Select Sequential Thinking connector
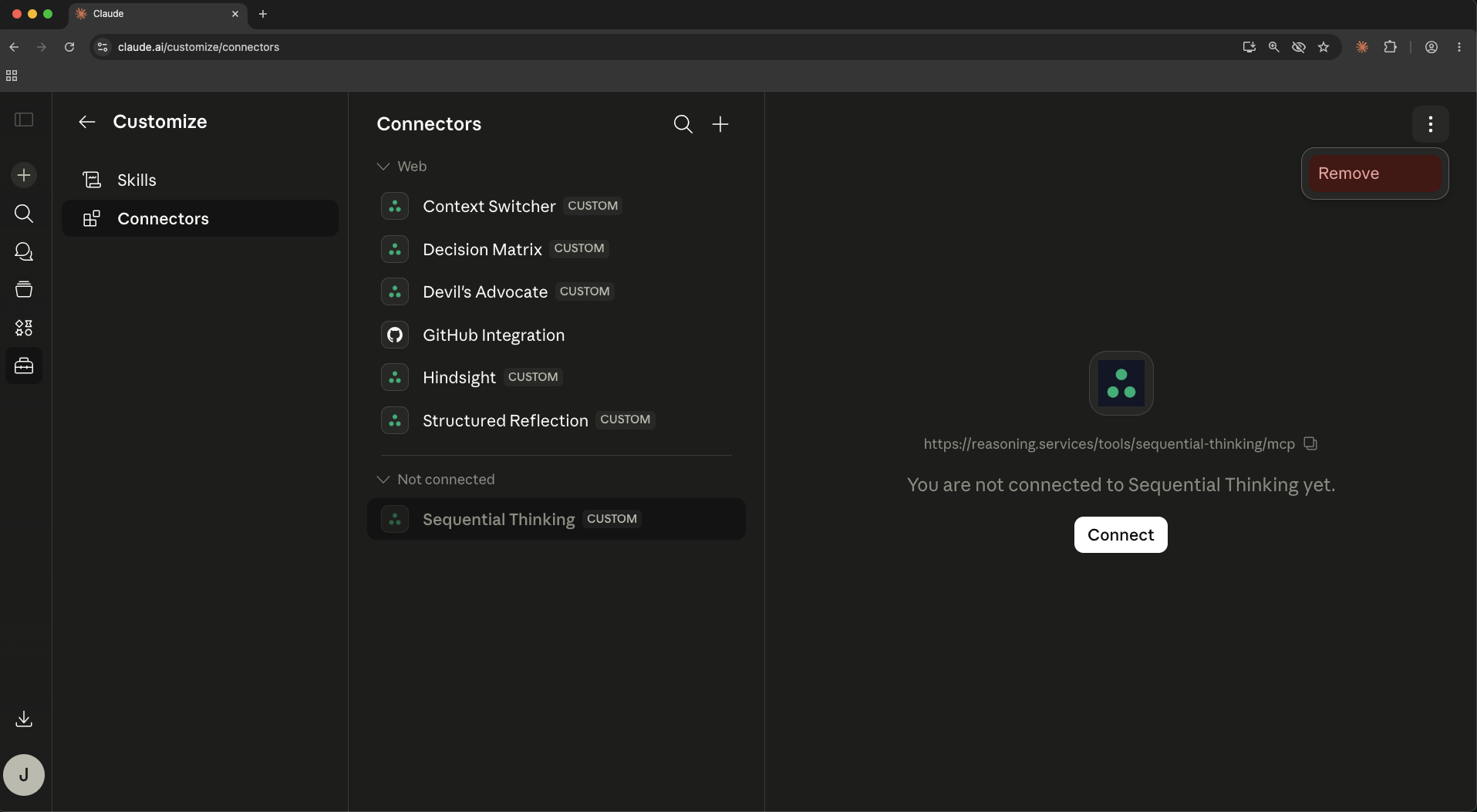This screenshot has height=812, width=1477. click(556, 519)
